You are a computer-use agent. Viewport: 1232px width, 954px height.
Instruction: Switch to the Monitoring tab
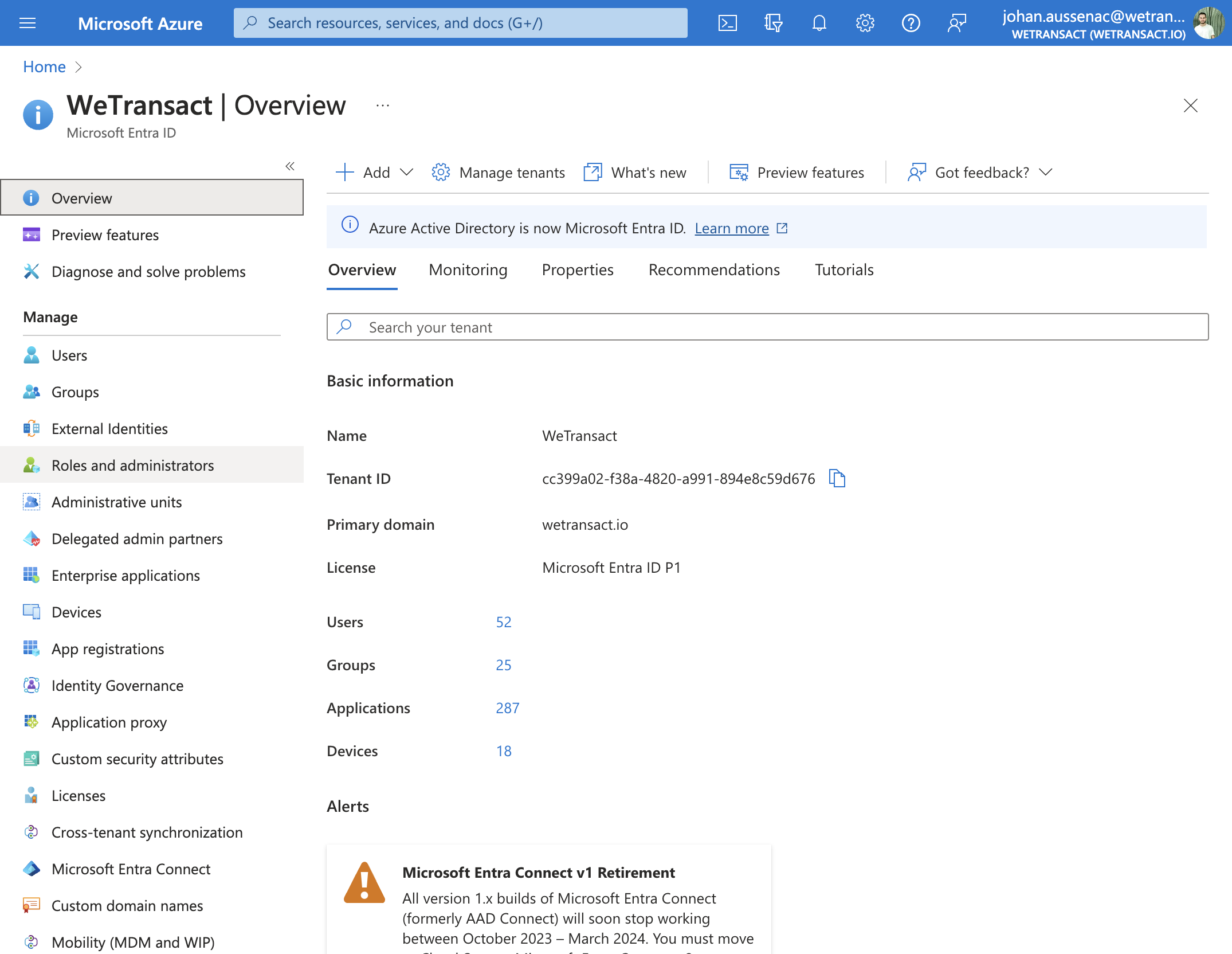click(468, 269)
